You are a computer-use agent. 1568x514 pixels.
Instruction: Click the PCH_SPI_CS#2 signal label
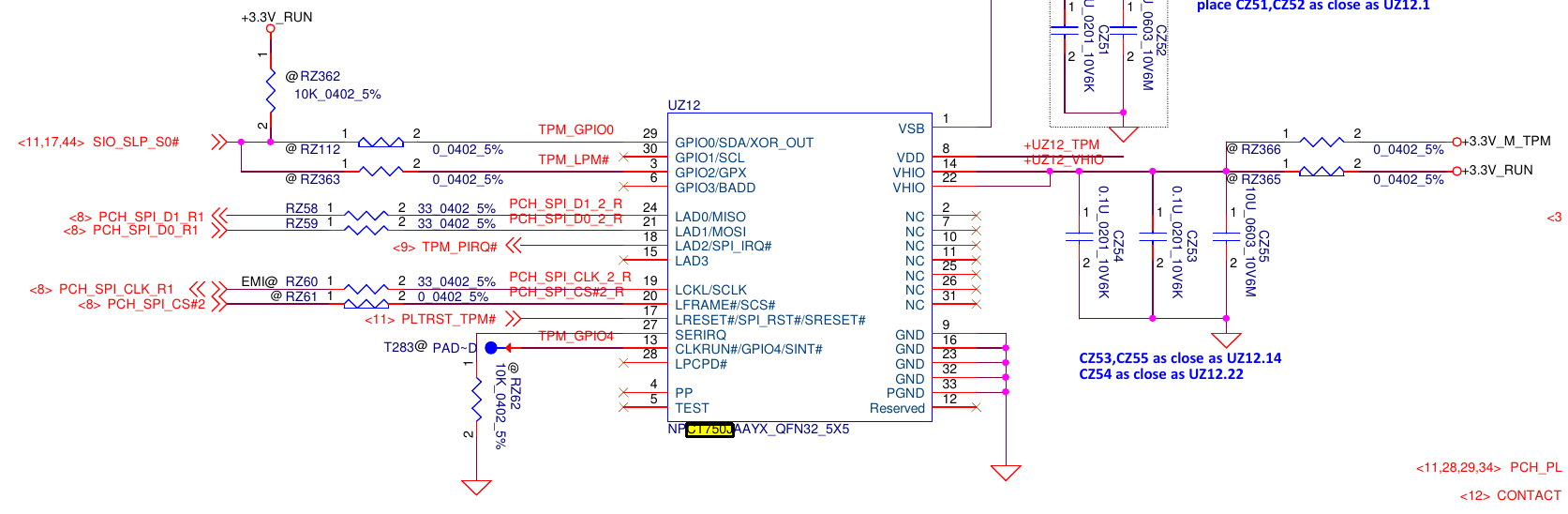click(x=157, y=304)
